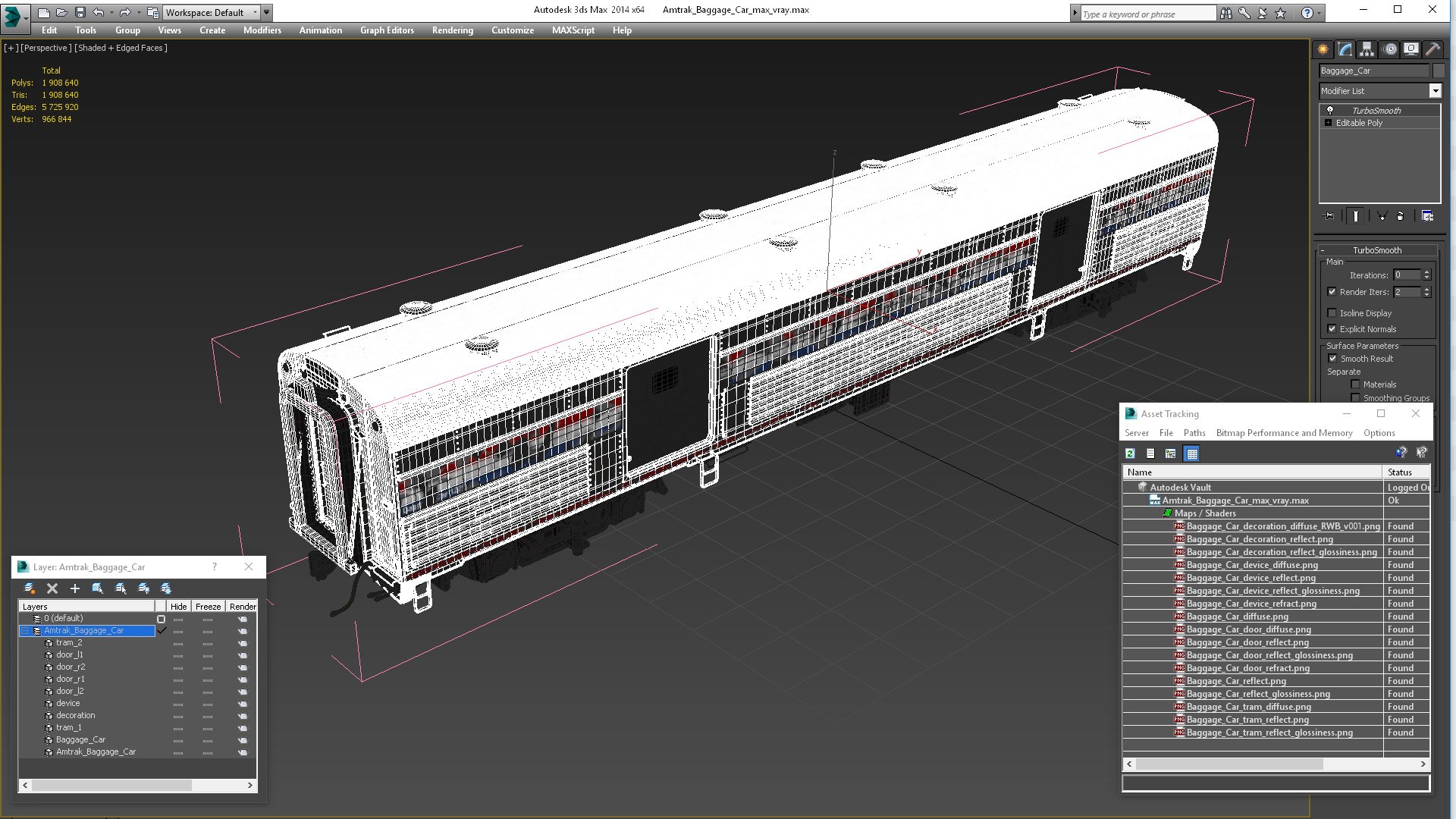The image size is (1456, 819).
Task: Open the Redo history dropdown arrow
Action: [x=139, y=13]
